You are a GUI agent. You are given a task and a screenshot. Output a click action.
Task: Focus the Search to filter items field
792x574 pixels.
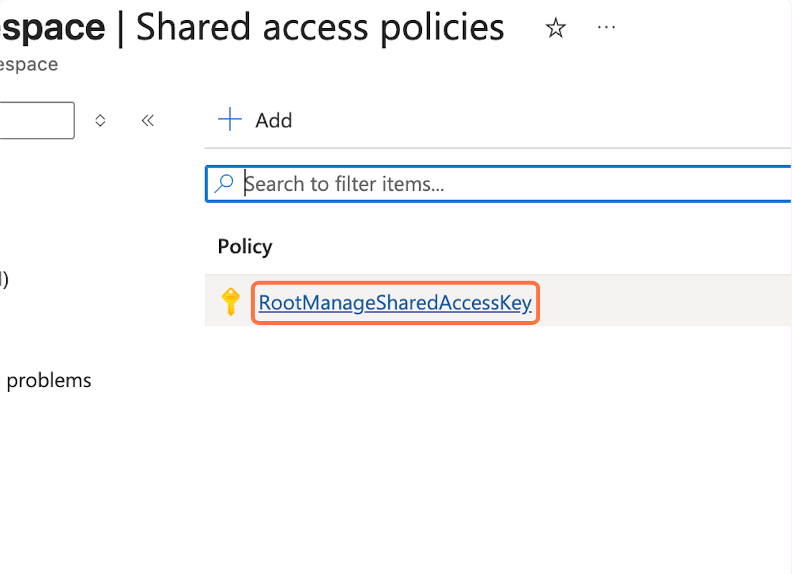(x=500, y=184)
